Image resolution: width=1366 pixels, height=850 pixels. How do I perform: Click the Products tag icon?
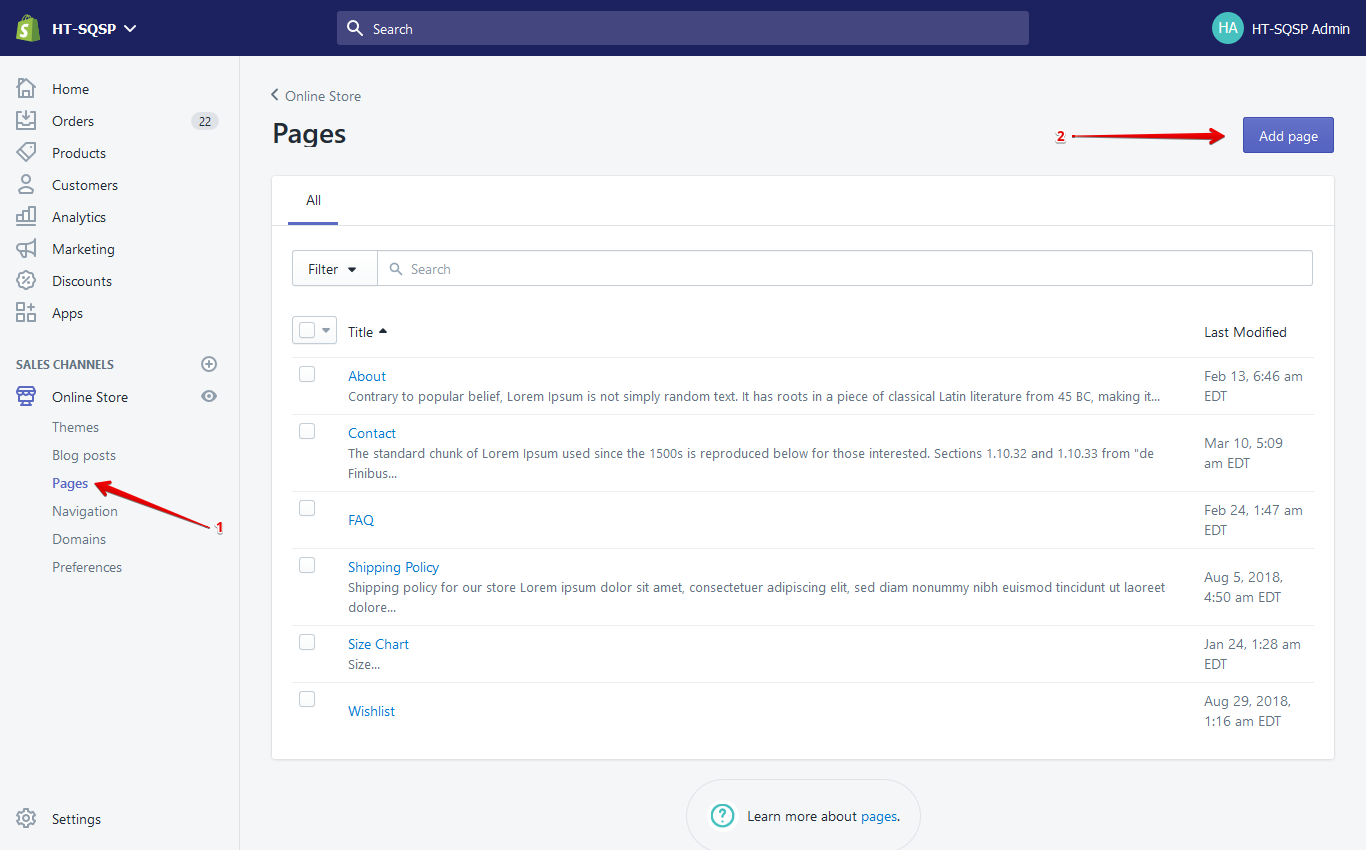(x=26, y=153)
